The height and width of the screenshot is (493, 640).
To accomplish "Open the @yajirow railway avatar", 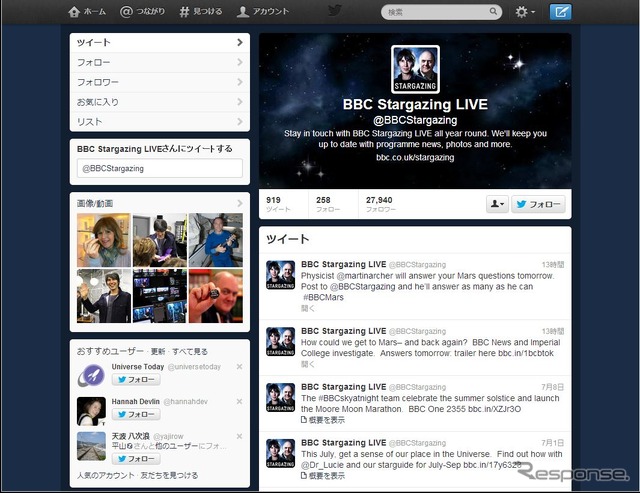I will tap(91, 446).
